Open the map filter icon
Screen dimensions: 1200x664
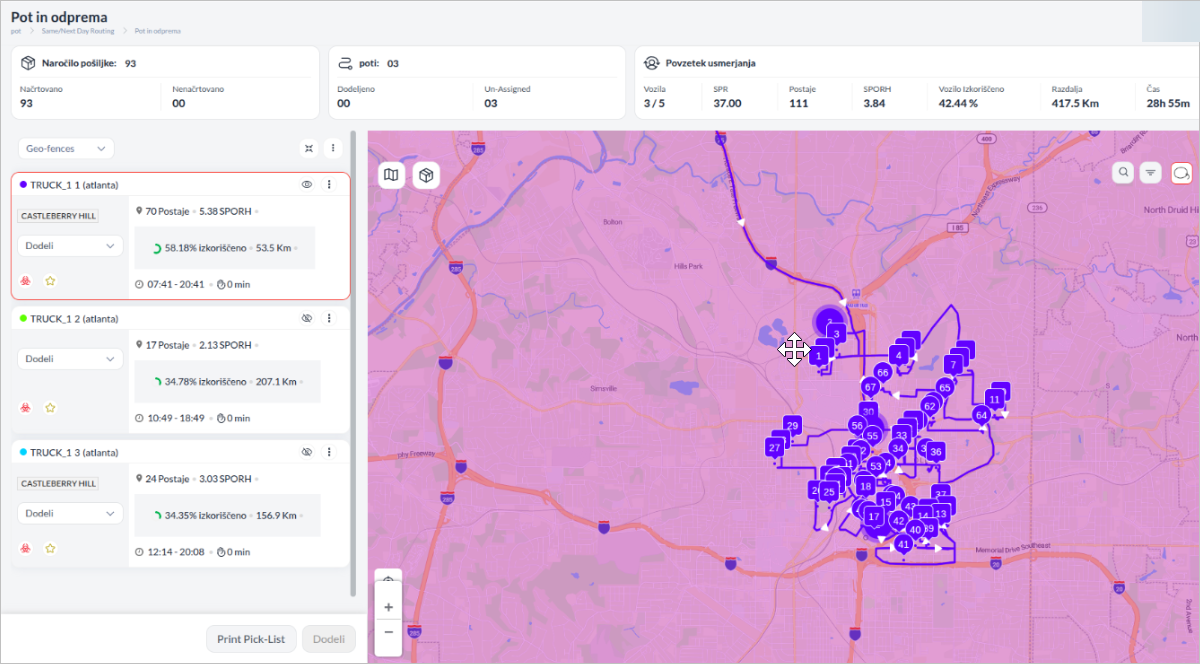(1151, 173)
